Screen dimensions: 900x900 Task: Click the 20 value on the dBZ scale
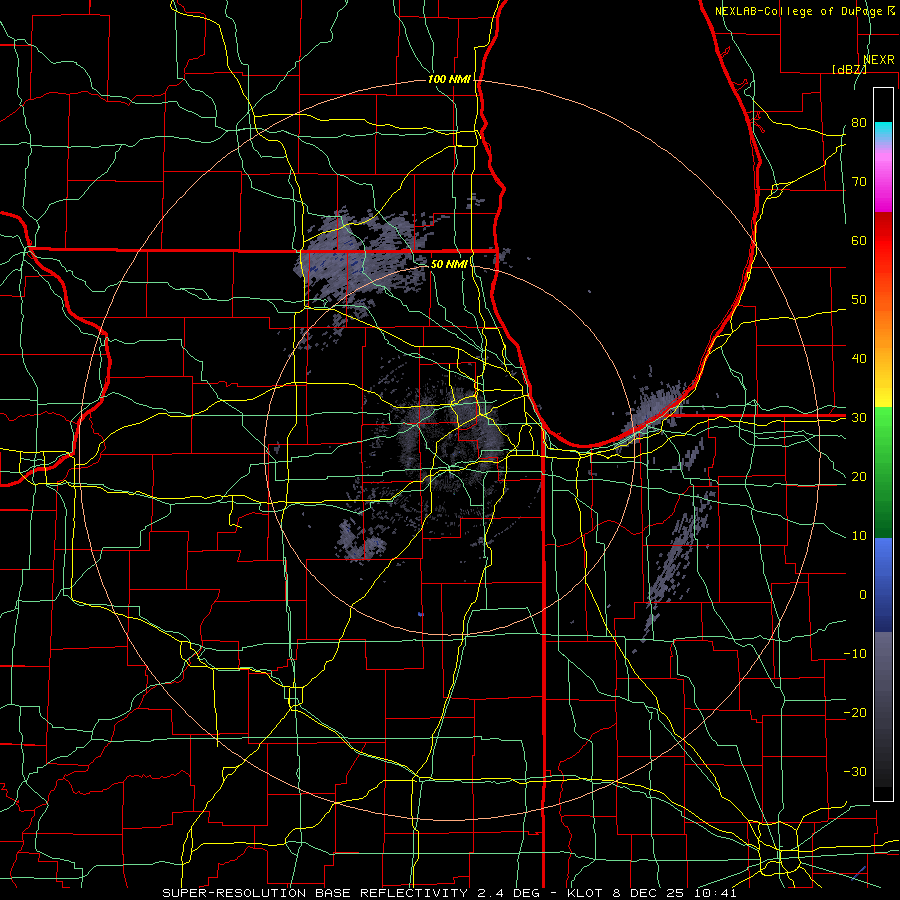(859, 476)
